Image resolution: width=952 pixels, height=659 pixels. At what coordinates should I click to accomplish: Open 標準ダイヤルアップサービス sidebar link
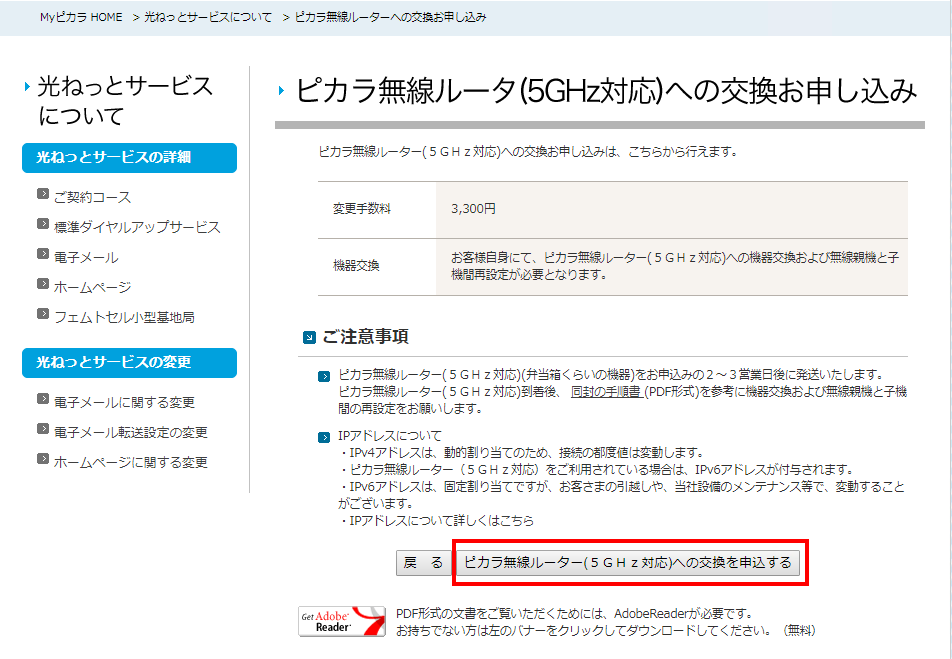point(137,227)
